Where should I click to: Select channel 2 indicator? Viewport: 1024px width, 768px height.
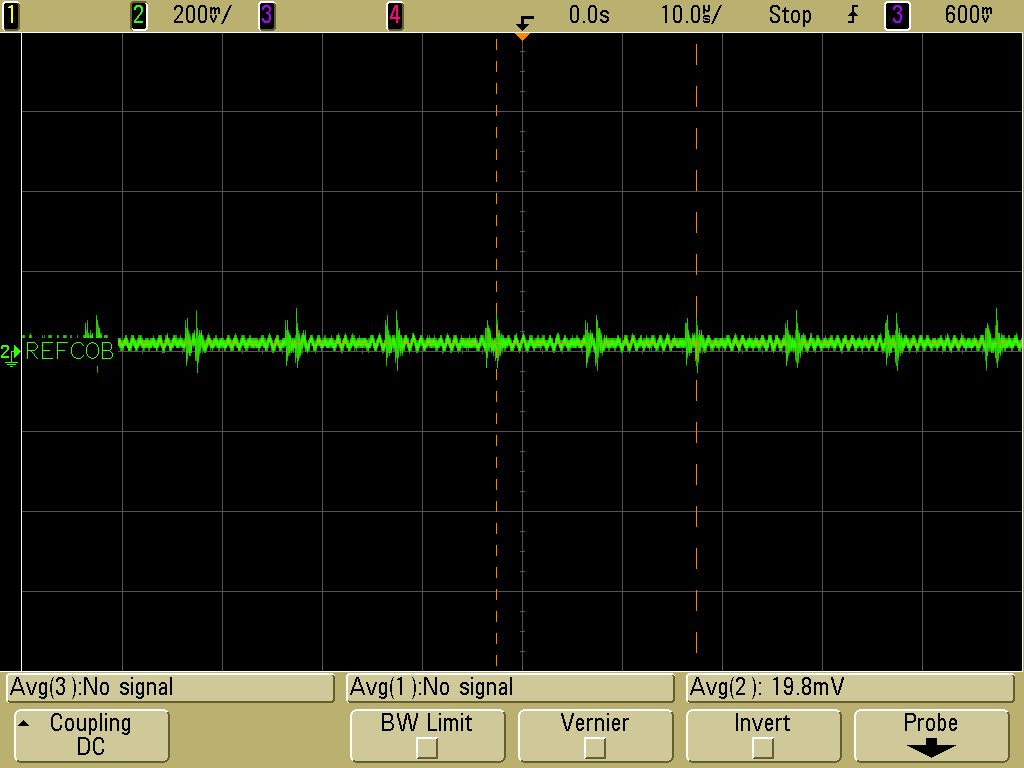pos(138,15)
